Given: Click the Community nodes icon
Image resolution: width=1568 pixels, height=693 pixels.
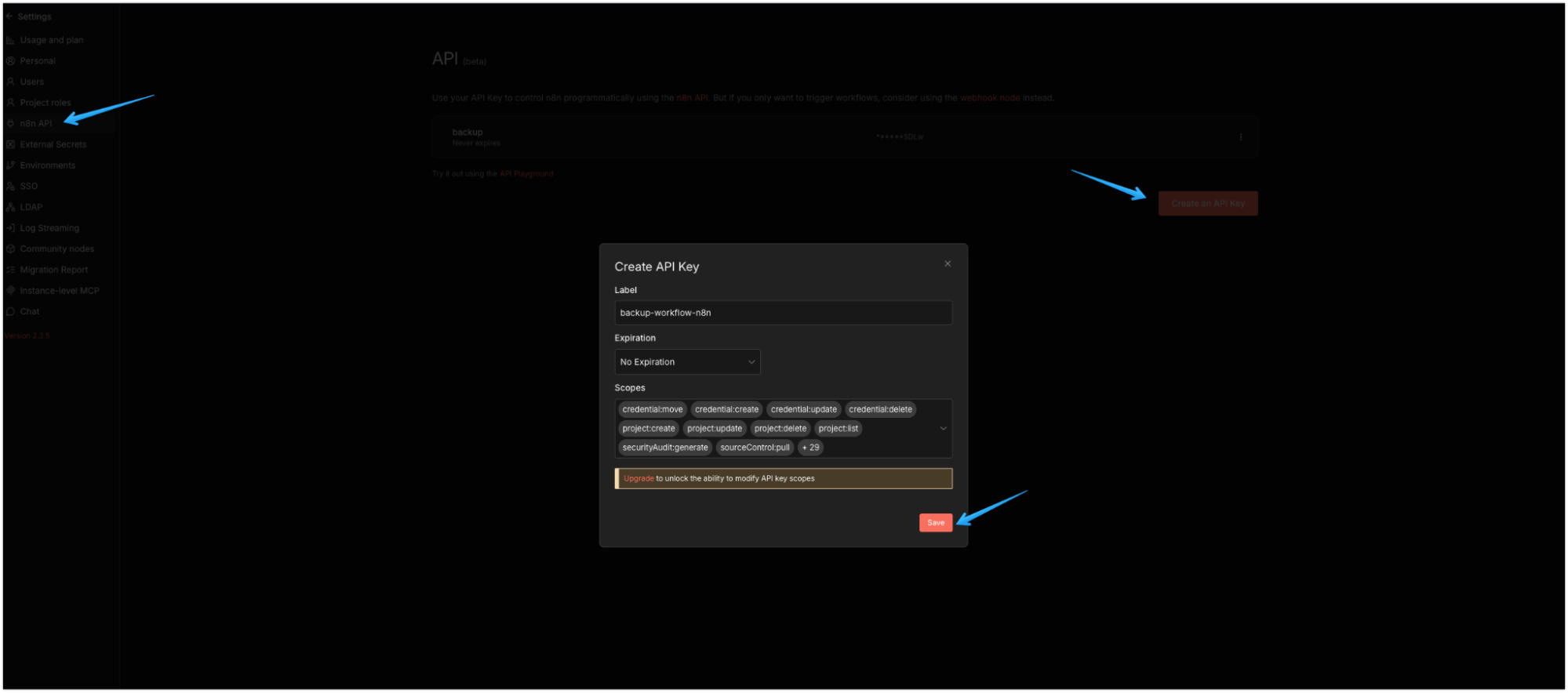Looking at the screenshot, I should coord(11,249).
